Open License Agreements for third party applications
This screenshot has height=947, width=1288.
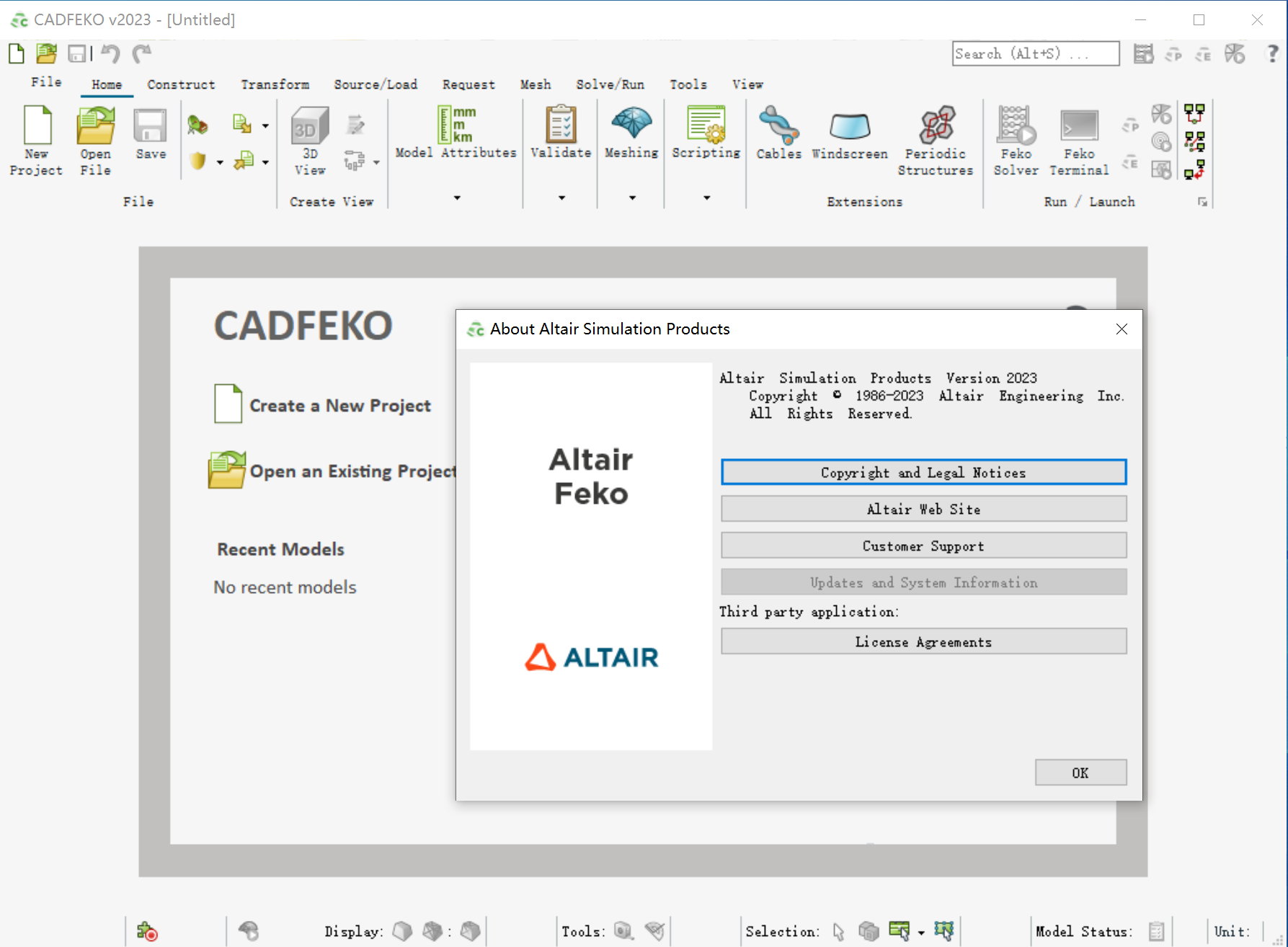923,641
